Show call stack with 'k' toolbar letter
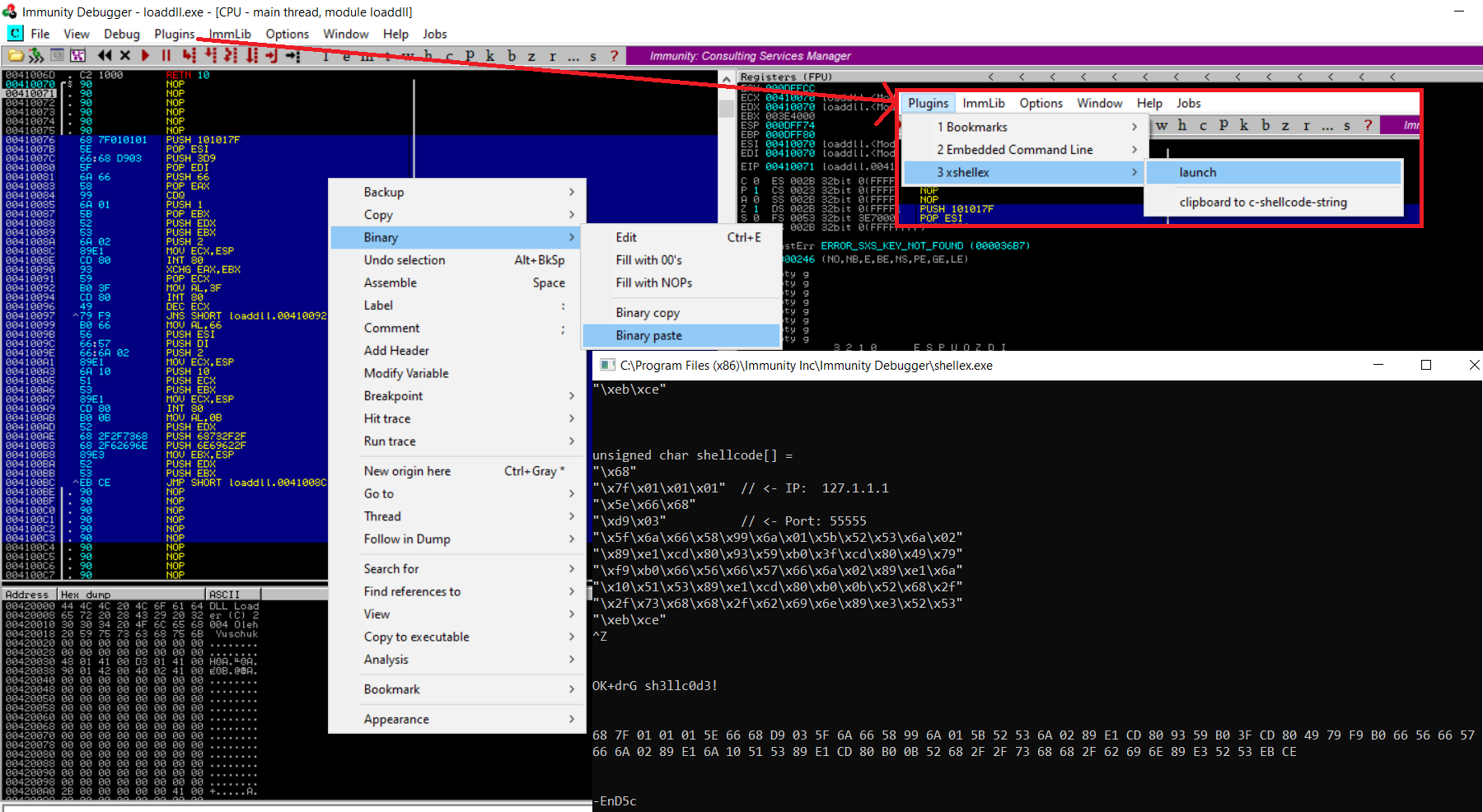 [x=490, y=56]
